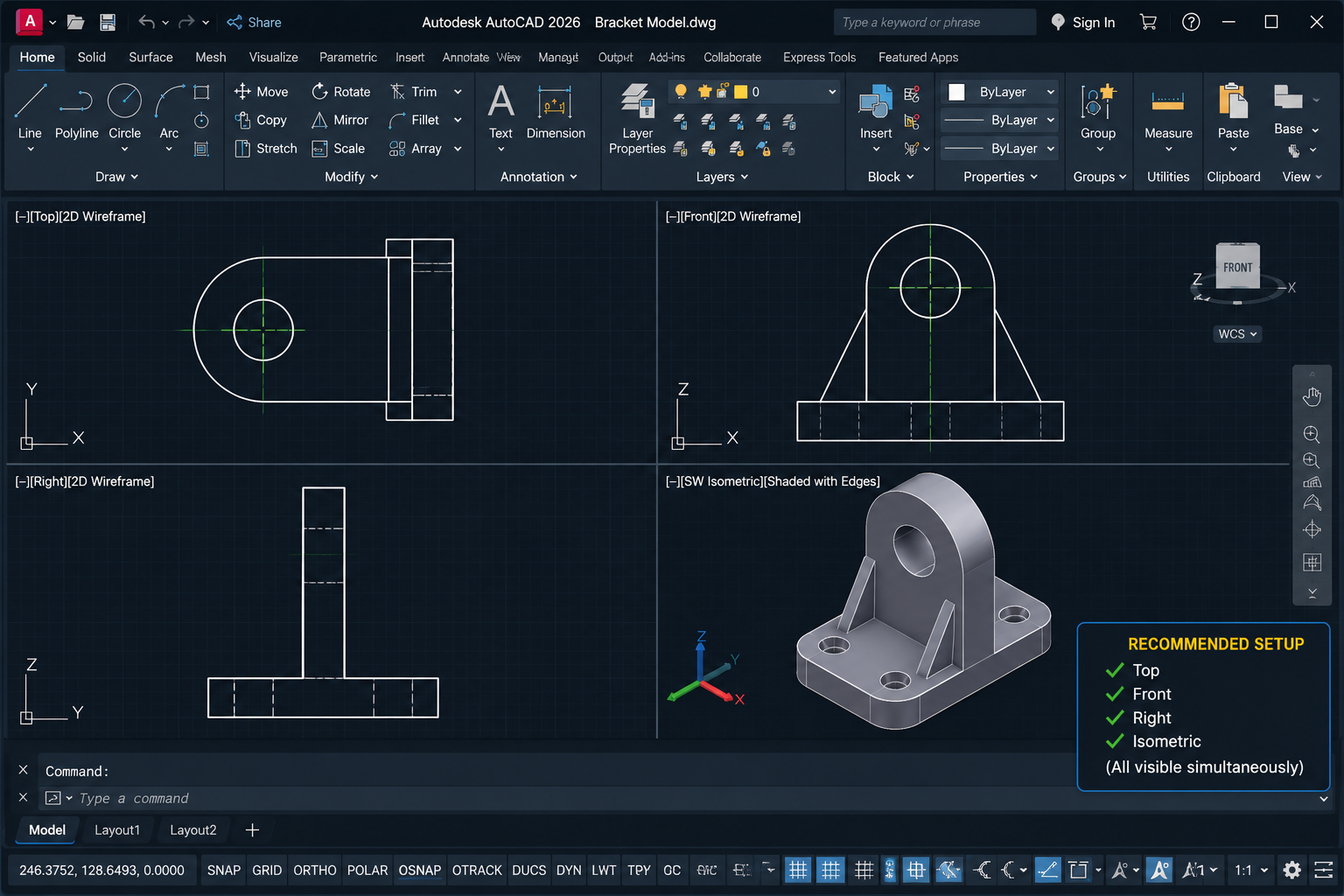Switch to the Parametric tab
The width and height of the screenshot is (1344, 896).
pos(348,57)
